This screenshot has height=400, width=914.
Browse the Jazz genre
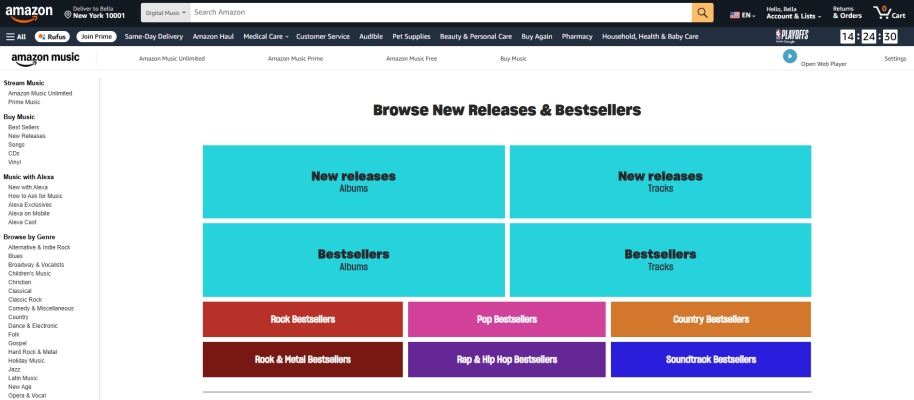click(14, 370)
